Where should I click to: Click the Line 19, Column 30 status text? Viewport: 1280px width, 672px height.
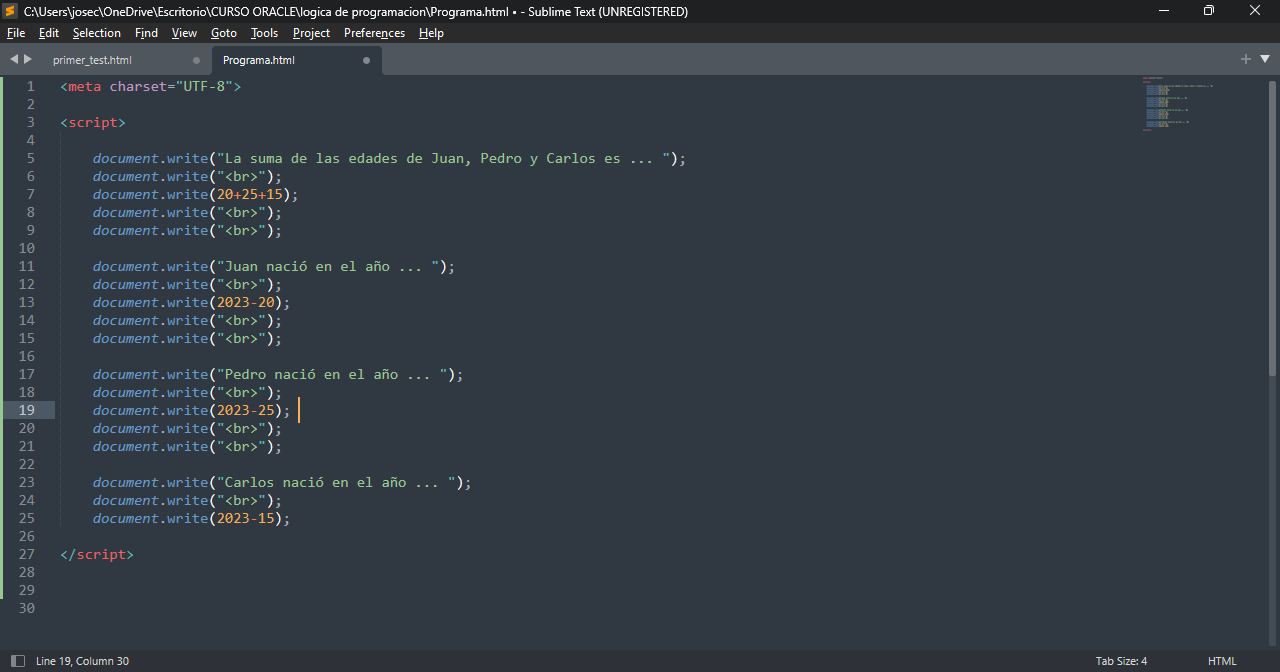(82, 661)
